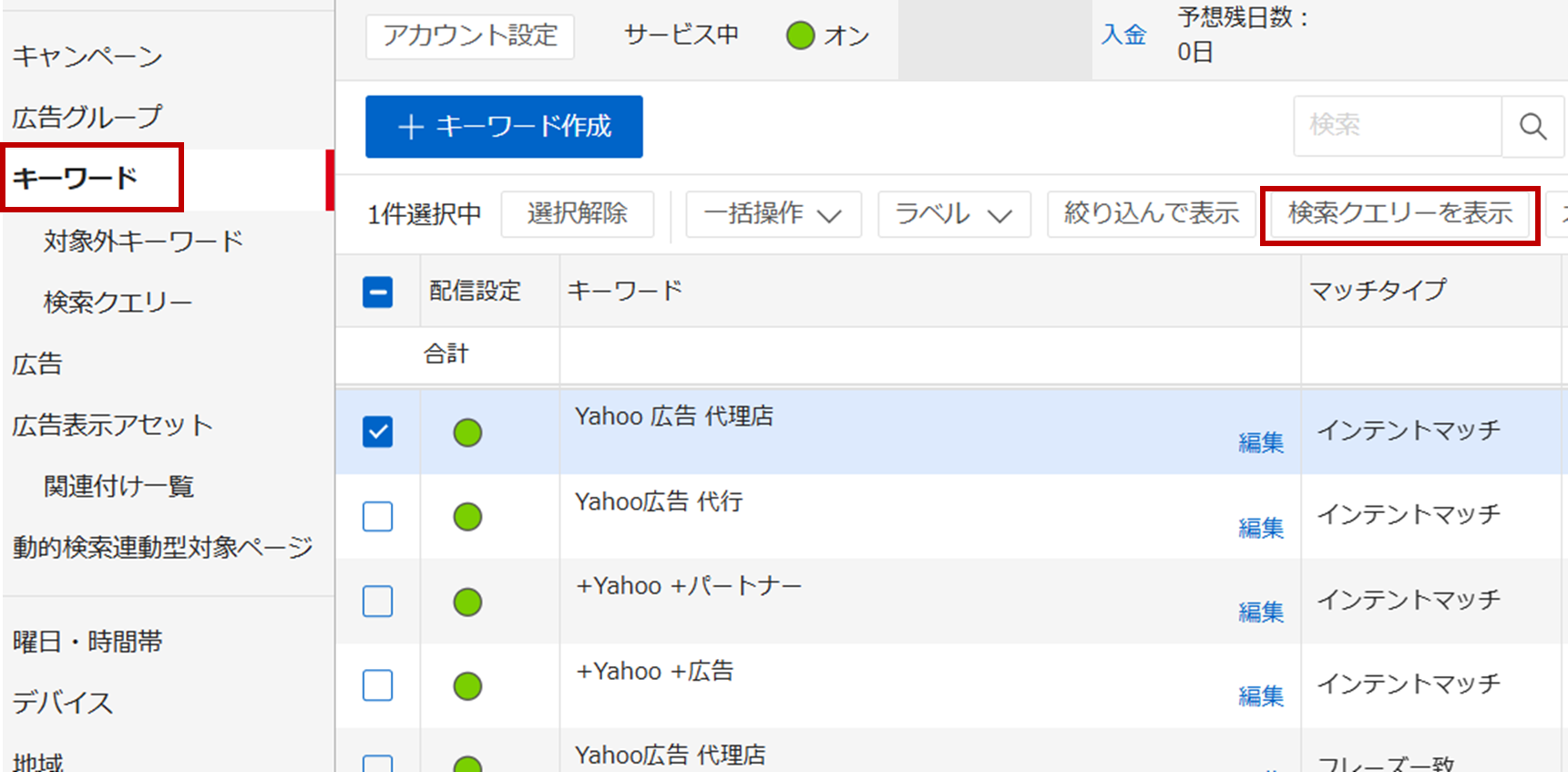This screenshot has height=772, width=1568.
Task: Click the search magnifier icon
Action: 1532,126
